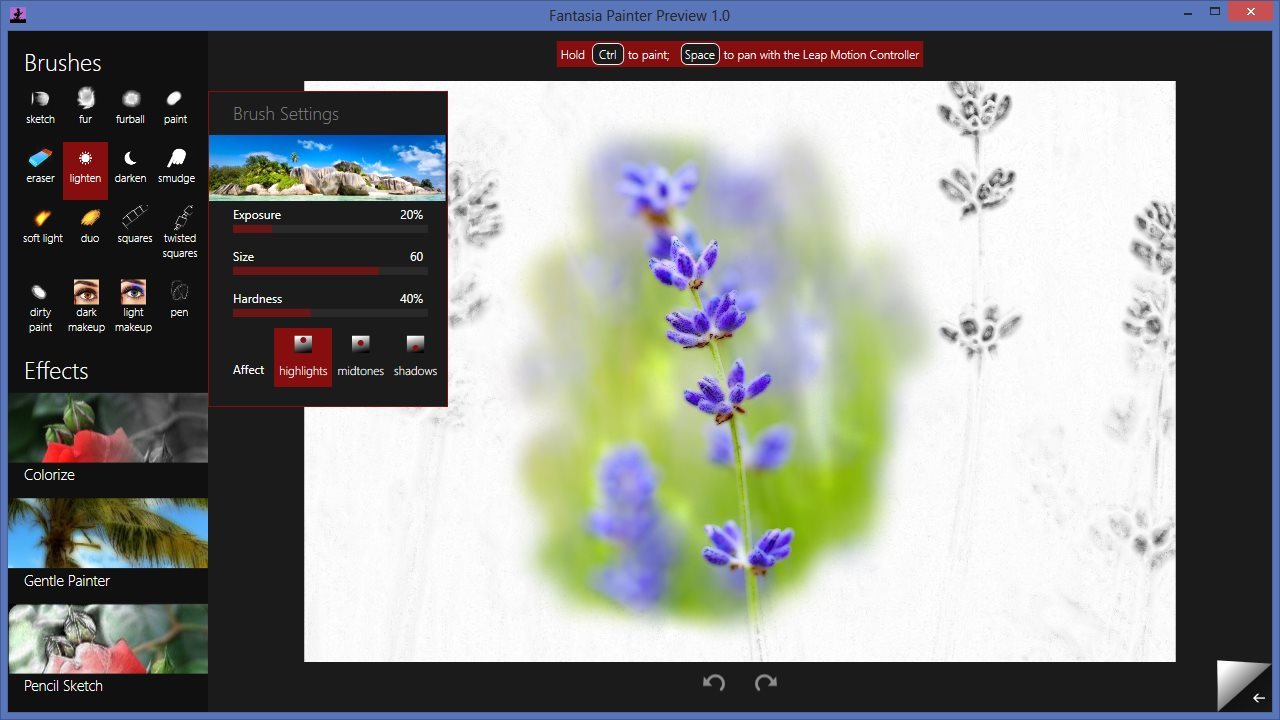Set Affect to highlights
This screenshot has height=720, width=1280.
pyautogui.click(x=303, y=357)
